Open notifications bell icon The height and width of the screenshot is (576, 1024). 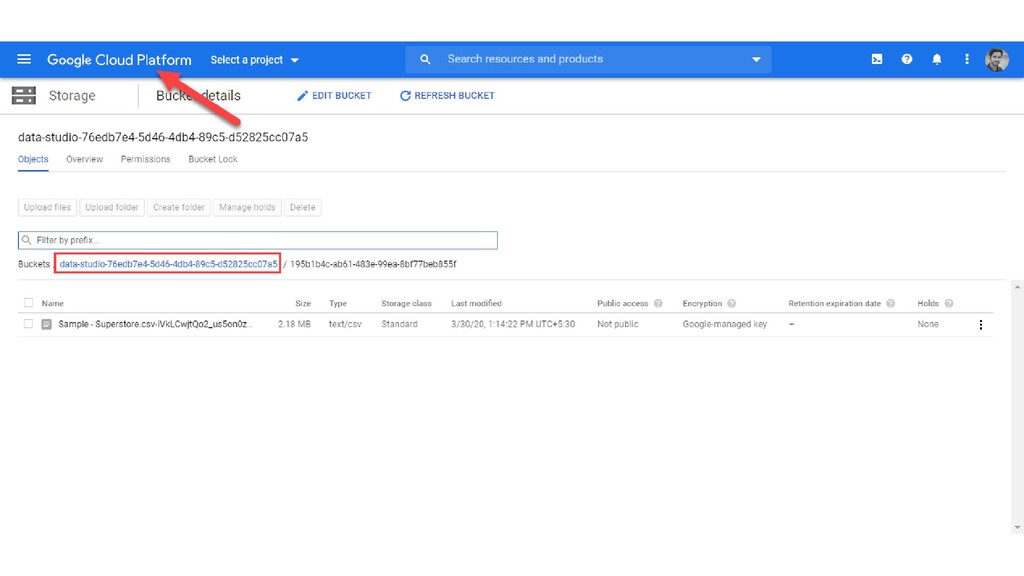(x=936, y=59)
